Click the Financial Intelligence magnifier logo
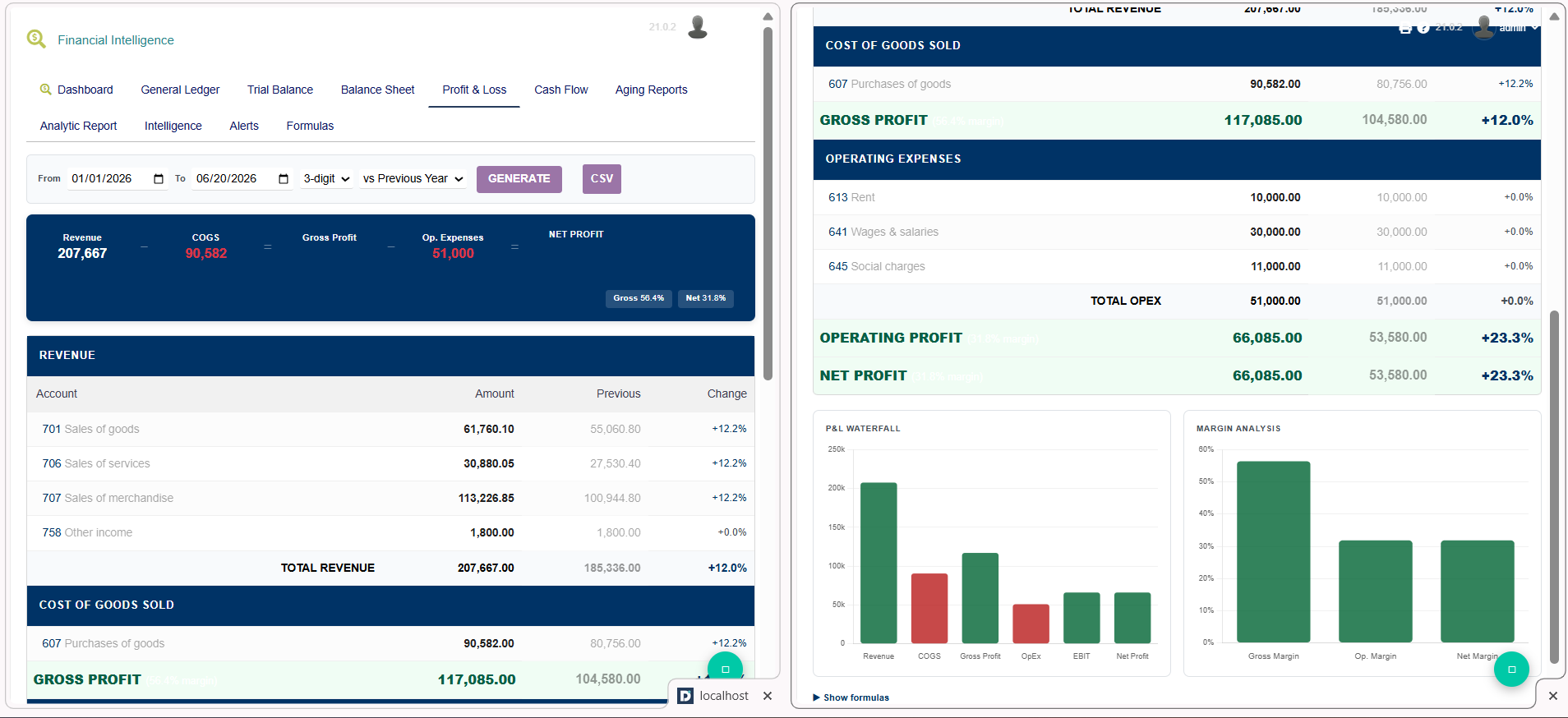 click(x=36, y=39)
